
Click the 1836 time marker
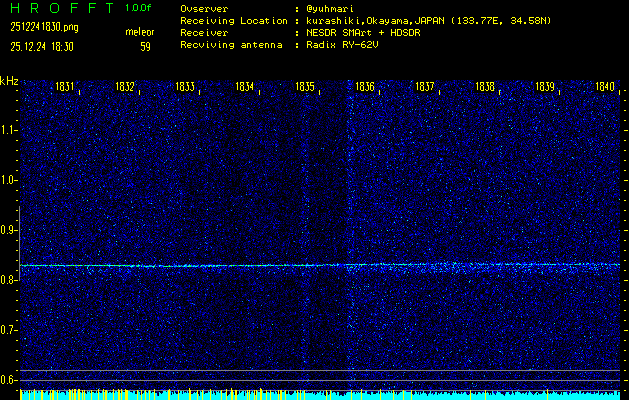pos(365,88)
